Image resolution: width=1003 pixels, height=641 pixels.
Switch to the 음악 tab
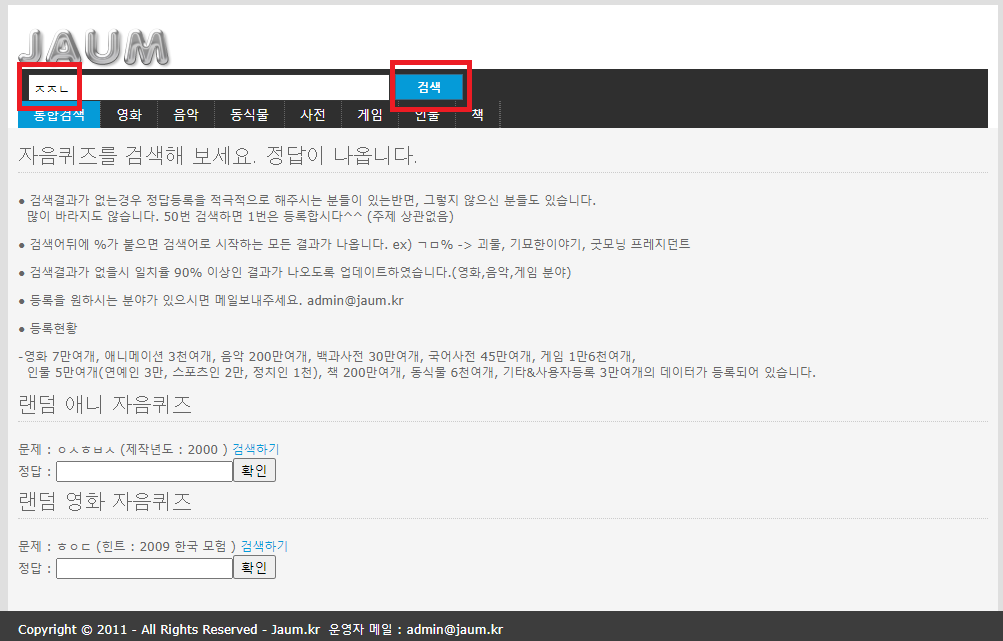coord(186,115)
